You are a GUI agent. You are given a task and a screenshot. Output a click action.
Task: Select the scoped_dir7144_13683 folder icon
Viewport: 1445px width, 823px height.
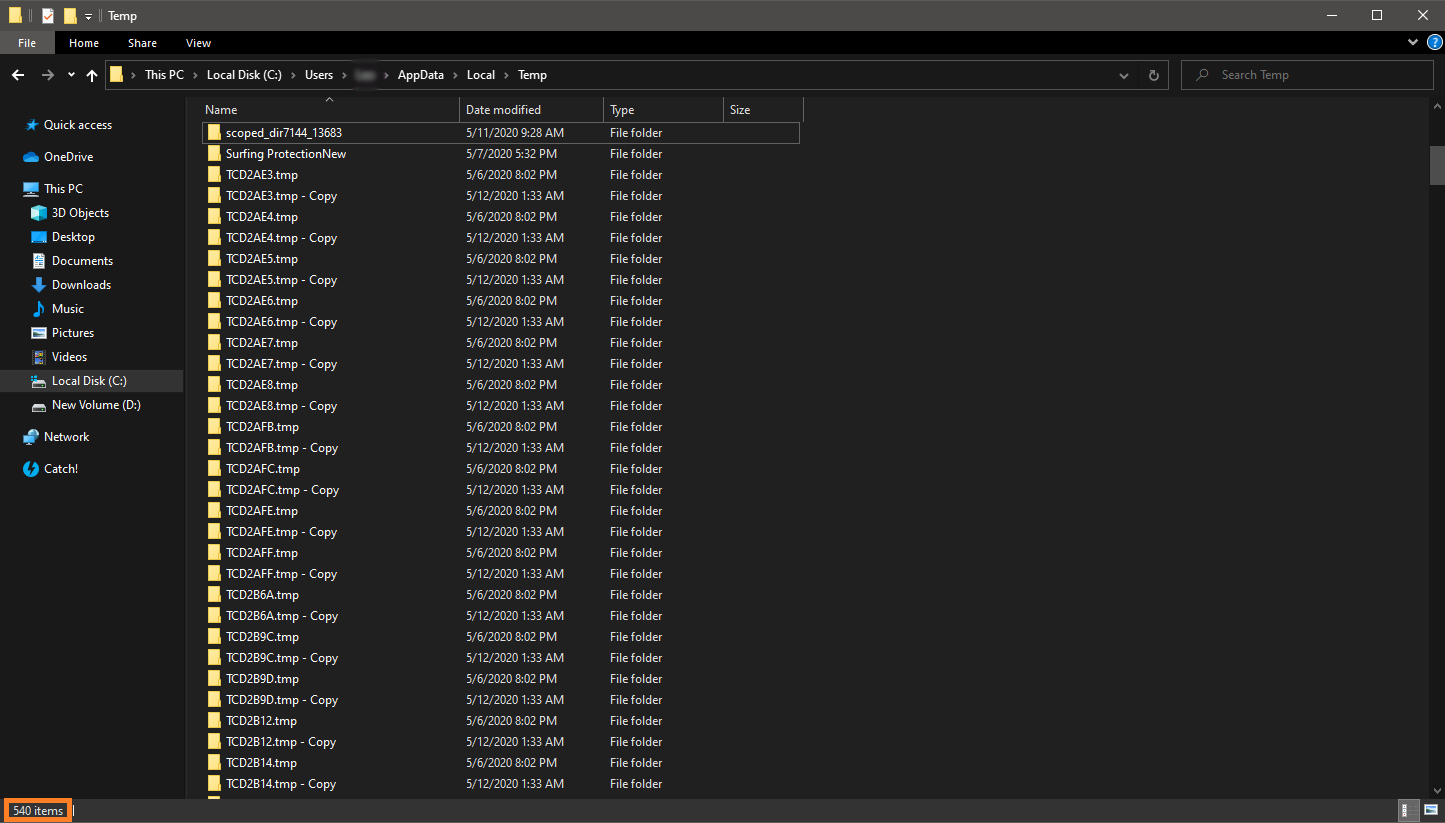point(214,133)
